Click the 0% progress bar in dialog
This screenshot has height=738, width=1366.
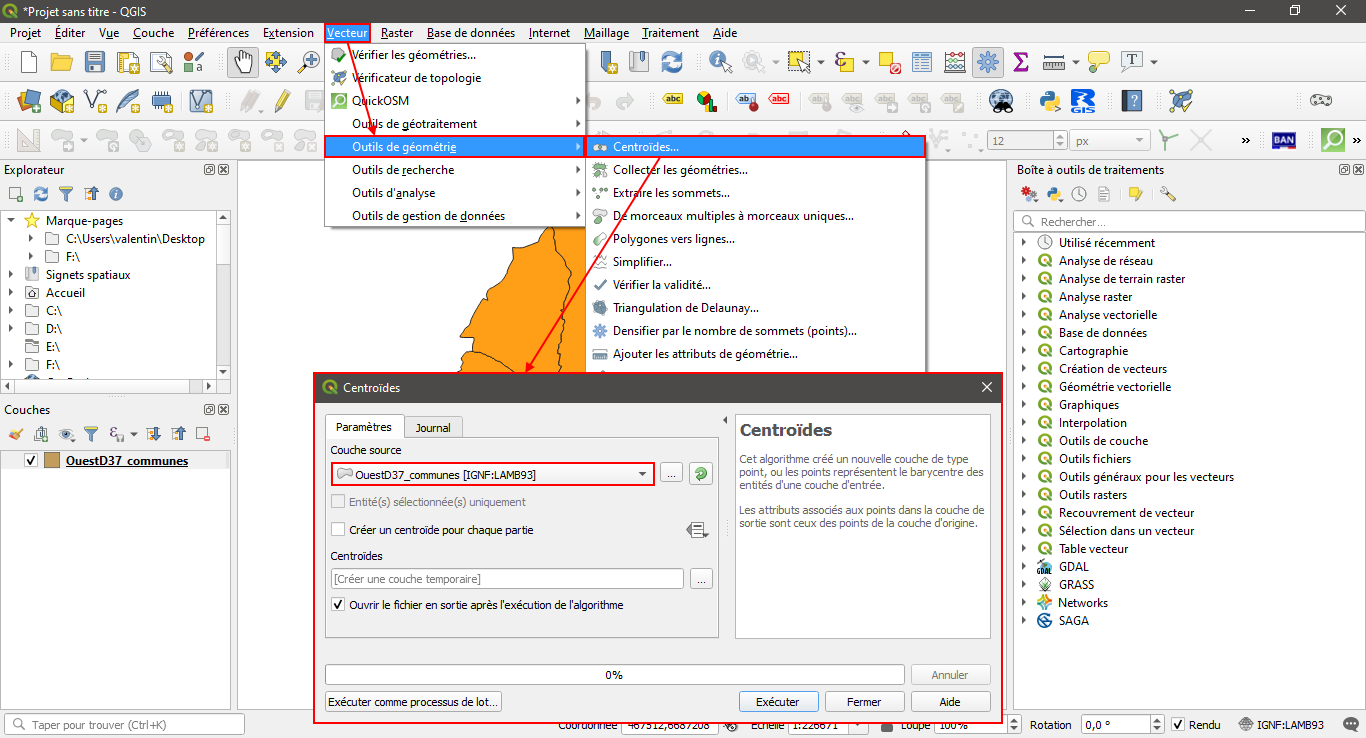614,675
